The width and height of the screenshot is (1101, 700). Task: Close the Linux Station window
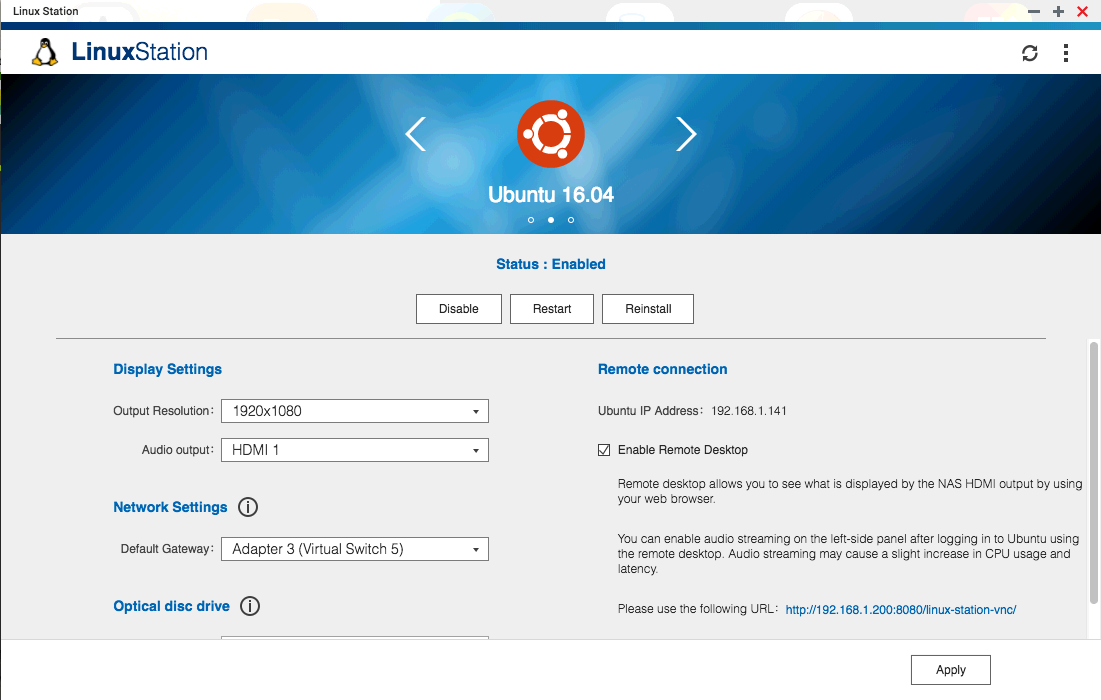pos(1082,11)
